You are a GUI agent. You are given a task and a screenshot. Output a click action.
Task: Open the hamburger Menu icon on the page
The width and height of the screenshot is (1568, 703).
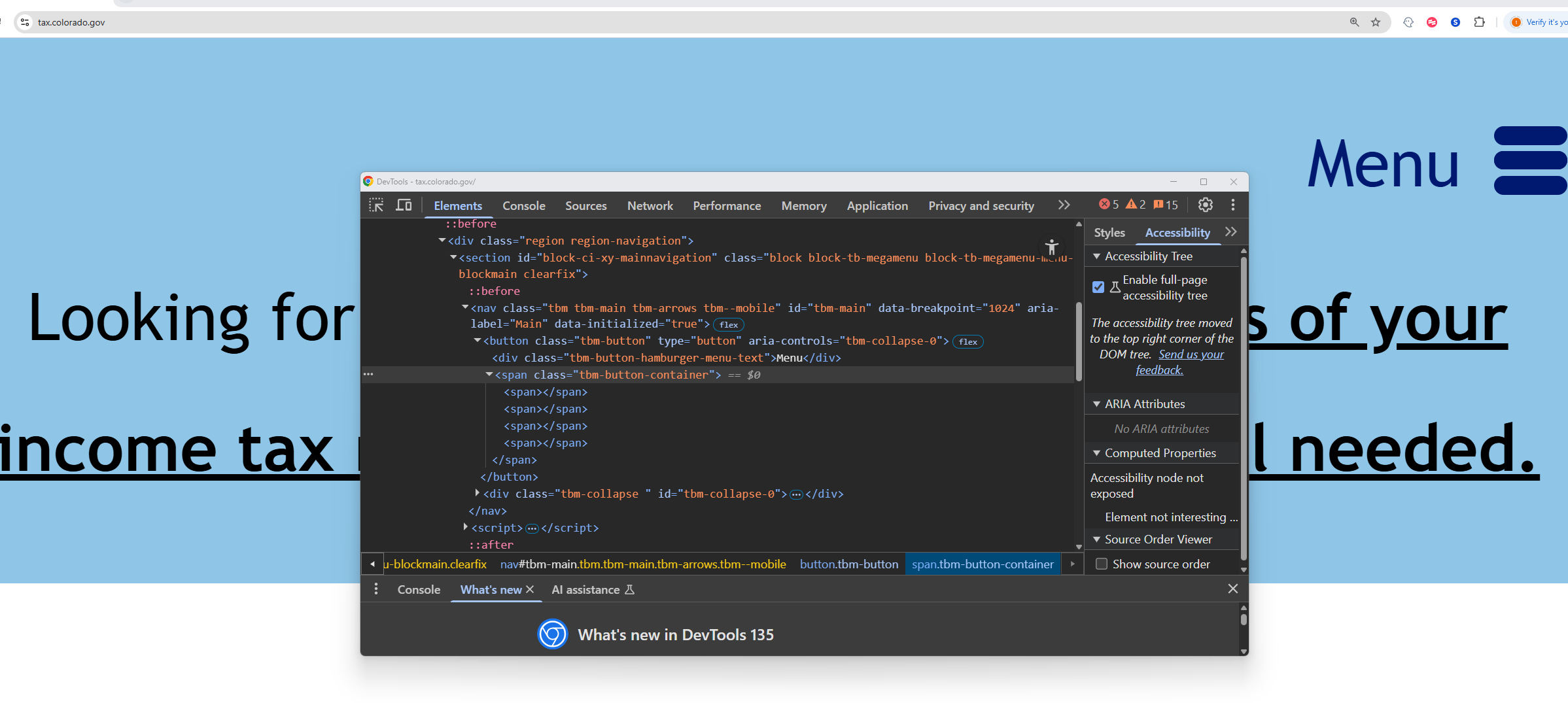point(1531,161)
